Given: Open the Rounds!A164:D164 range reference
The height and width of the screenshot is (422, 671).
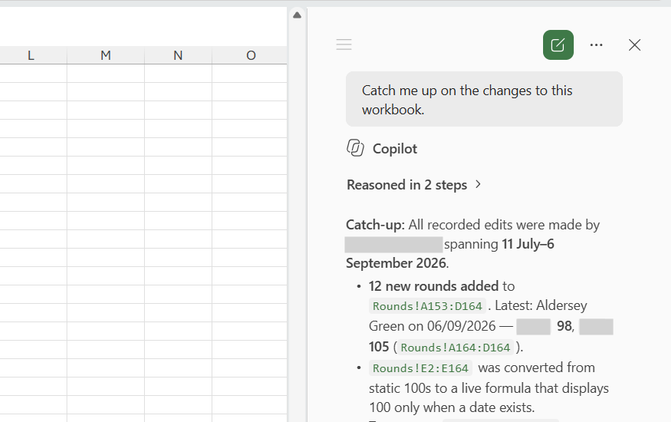Looking at the screenshot, I should pos(455,348).
